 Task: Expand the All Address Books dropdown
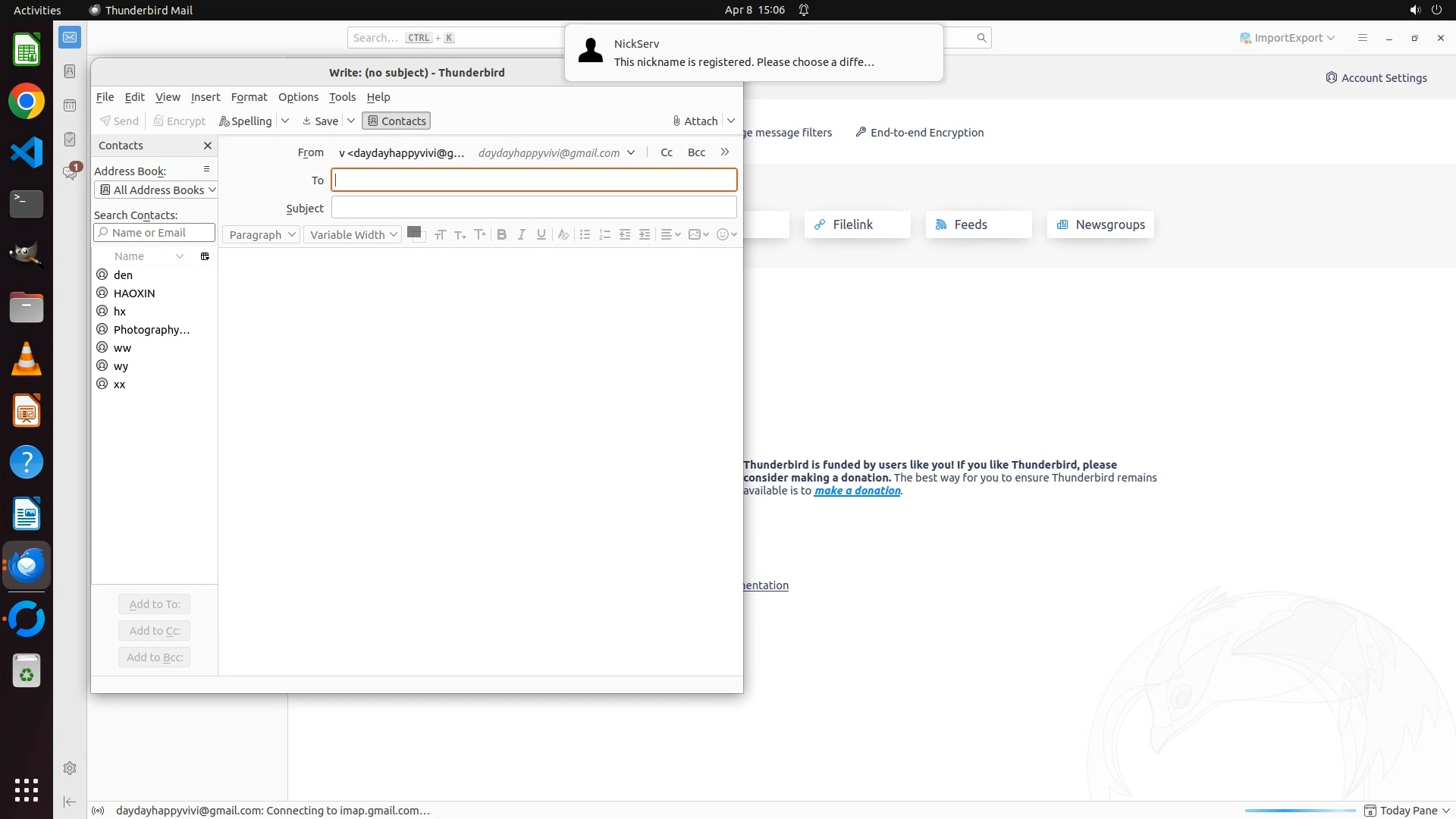[x=156, y=190]
